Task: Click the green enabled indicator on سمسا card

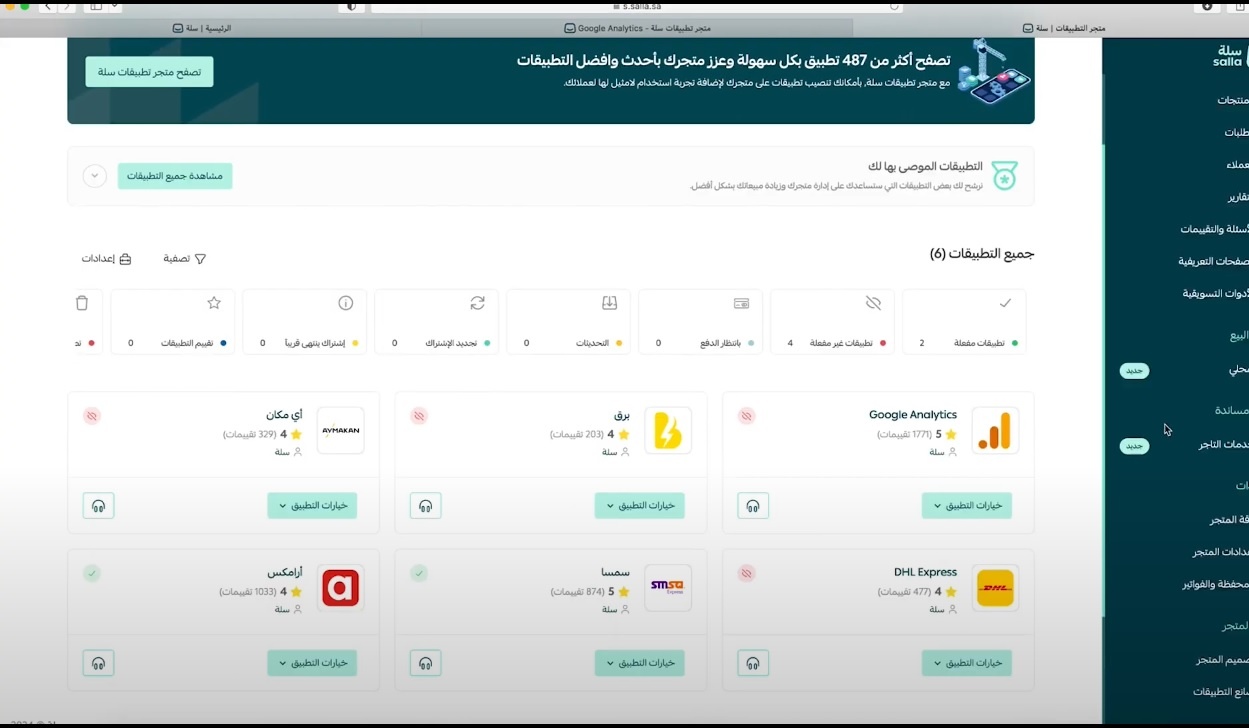Action: pyautogui.click(x=419, y=573)
